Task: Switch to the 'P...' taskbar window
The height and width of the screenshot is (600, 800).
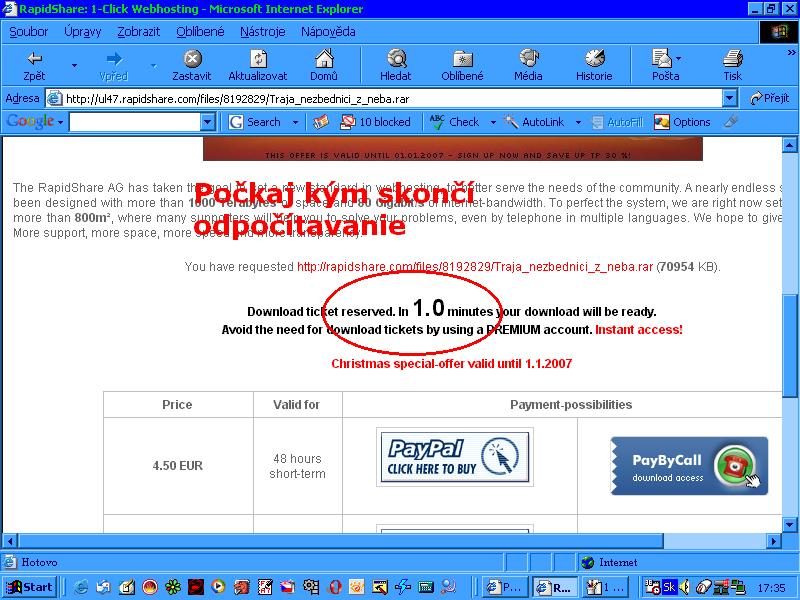Action: click(x=504, y=587)
